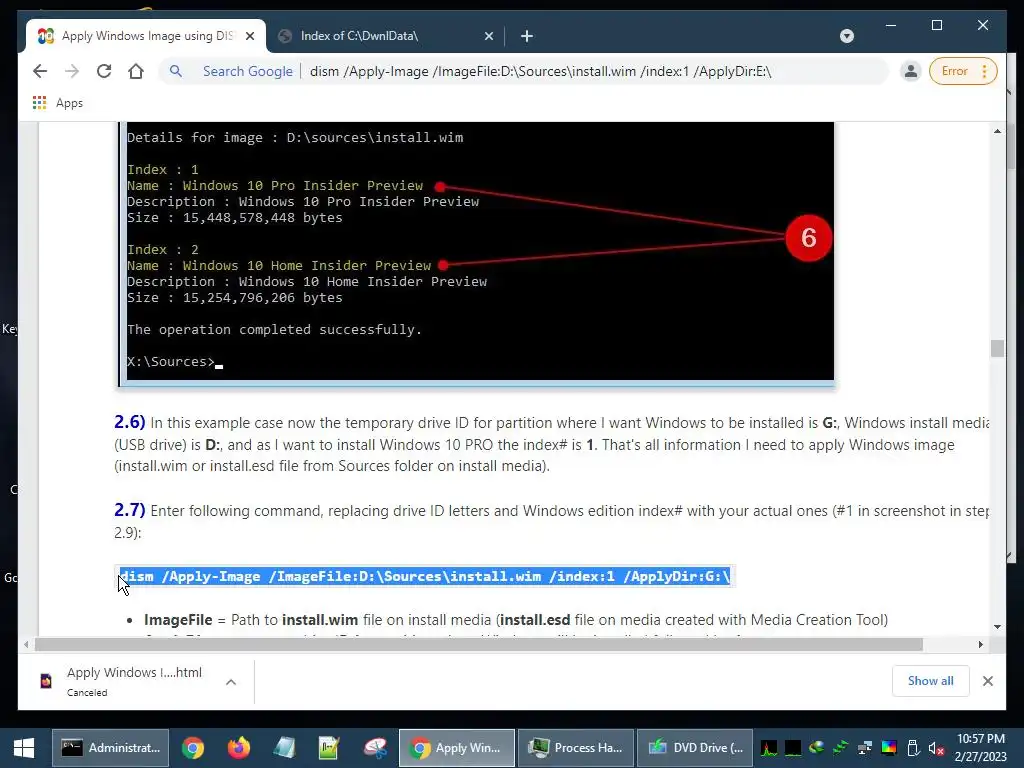The image size is (1024, 768).
Task: Close the downloads bar
Action: coord(987,680)
